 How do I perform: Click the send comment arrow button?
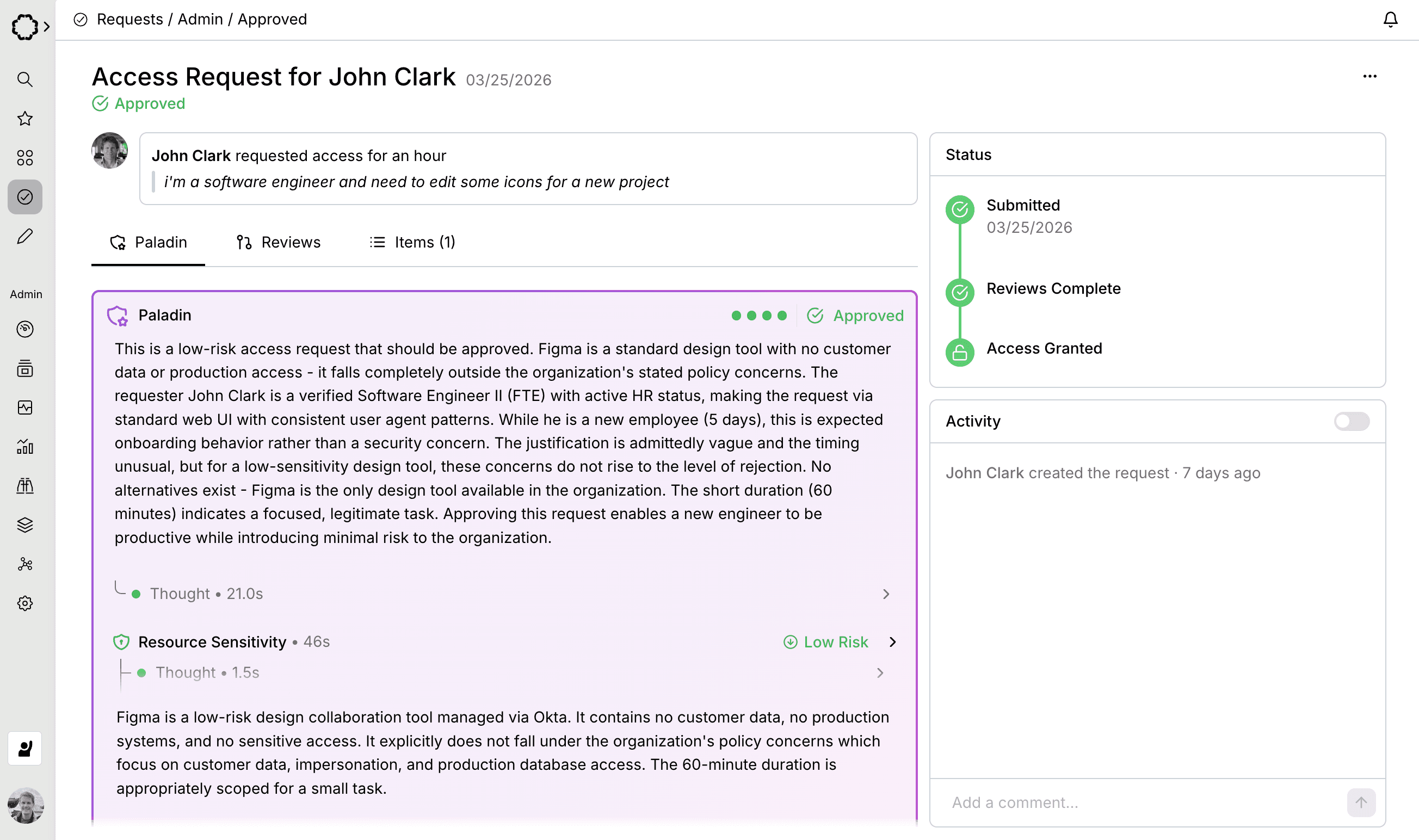pyautogui.click(x=1361, y=802)
